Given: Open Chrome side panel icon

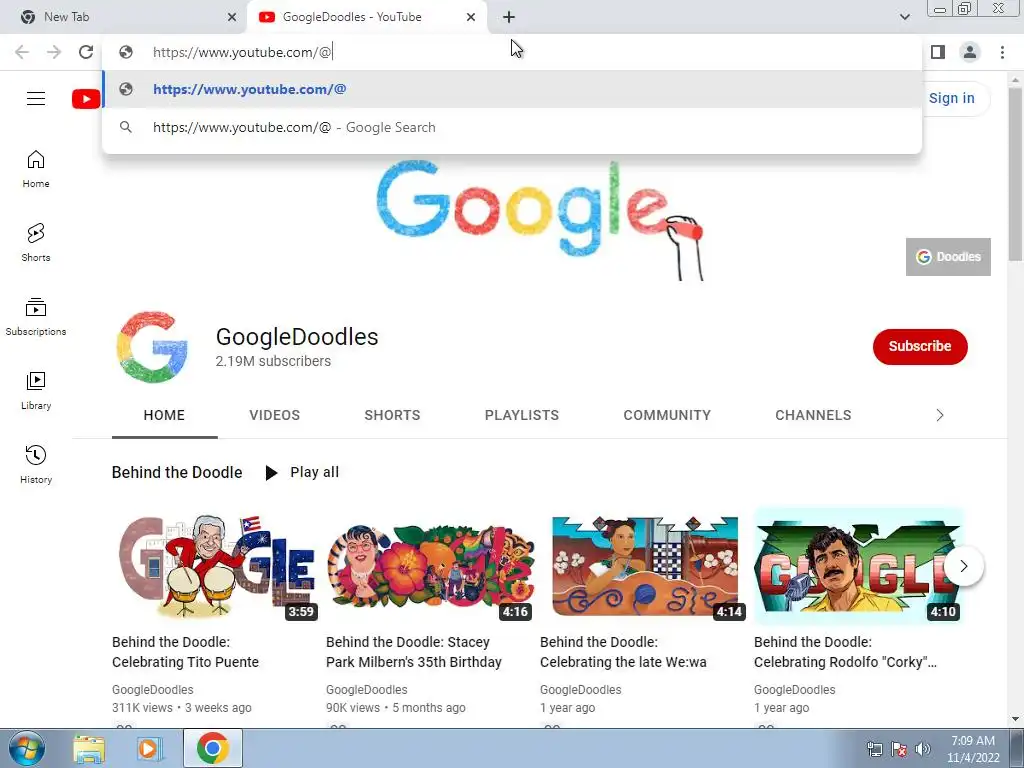Looking at the screenshot, I should pos(938,52).
